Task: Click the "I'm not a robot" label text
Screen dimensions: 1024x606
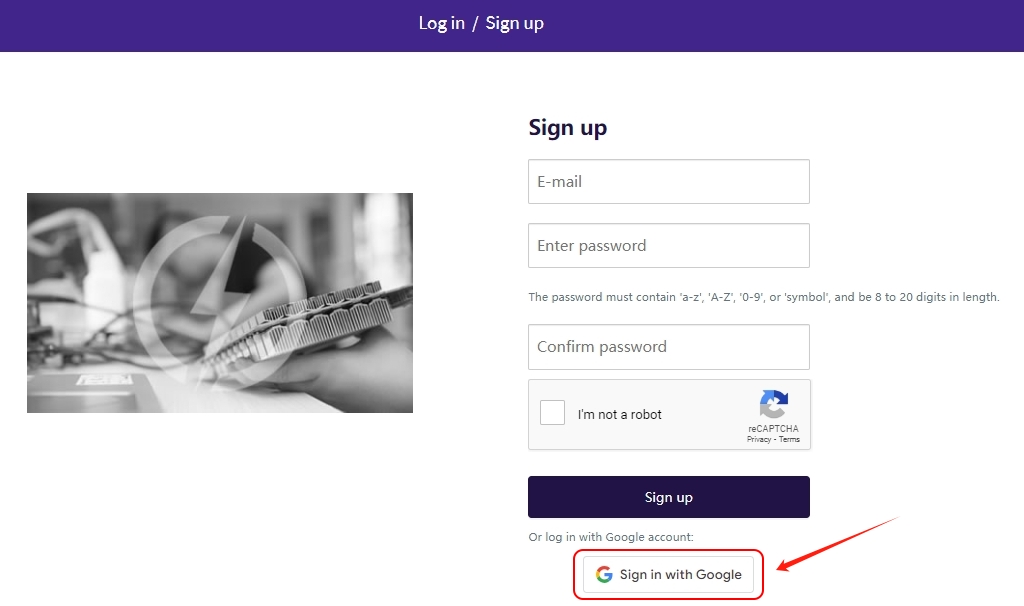Action: point(619,415)
